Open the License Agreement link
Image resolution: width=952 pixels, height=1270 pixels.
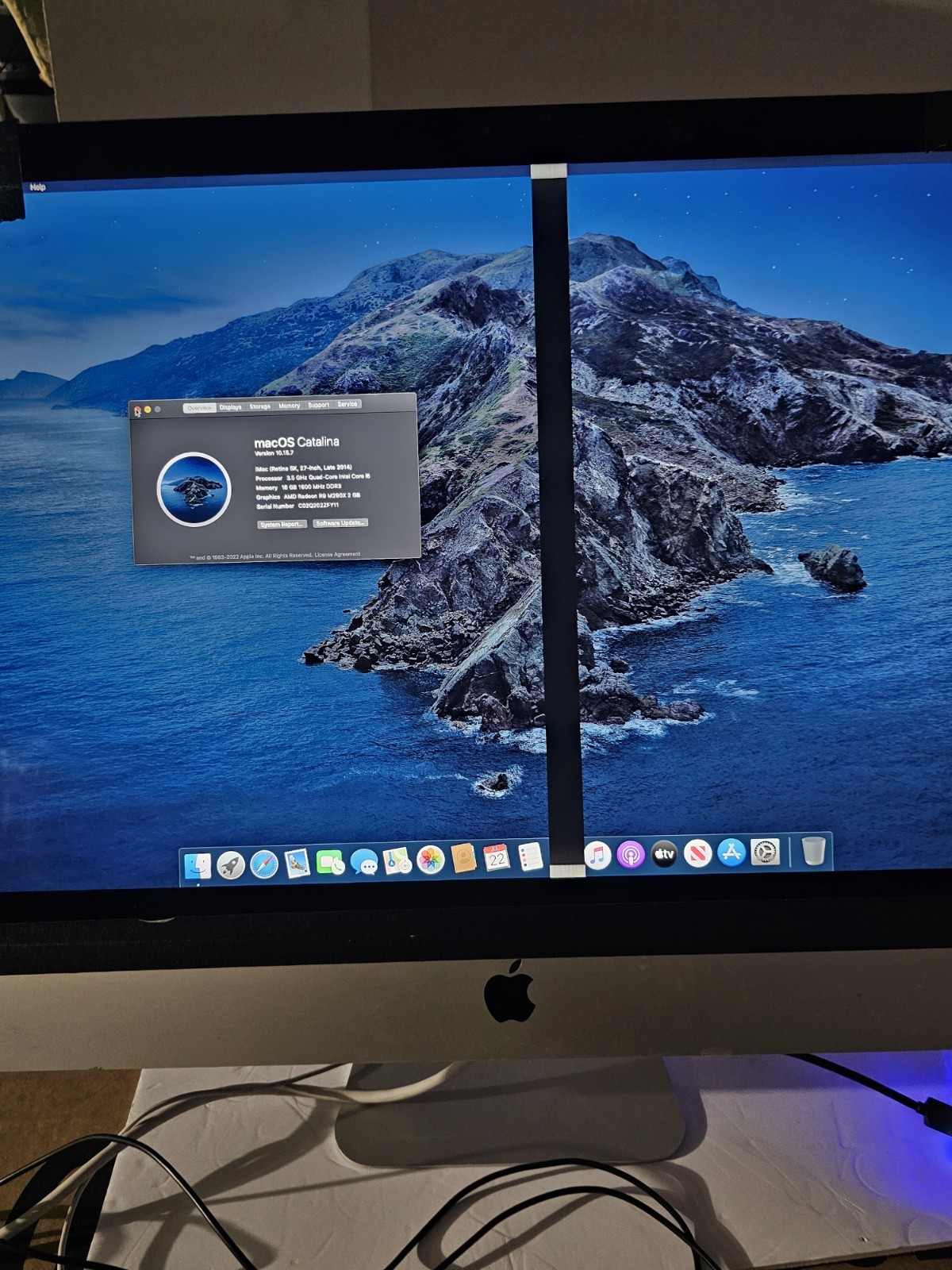[337, 555]
